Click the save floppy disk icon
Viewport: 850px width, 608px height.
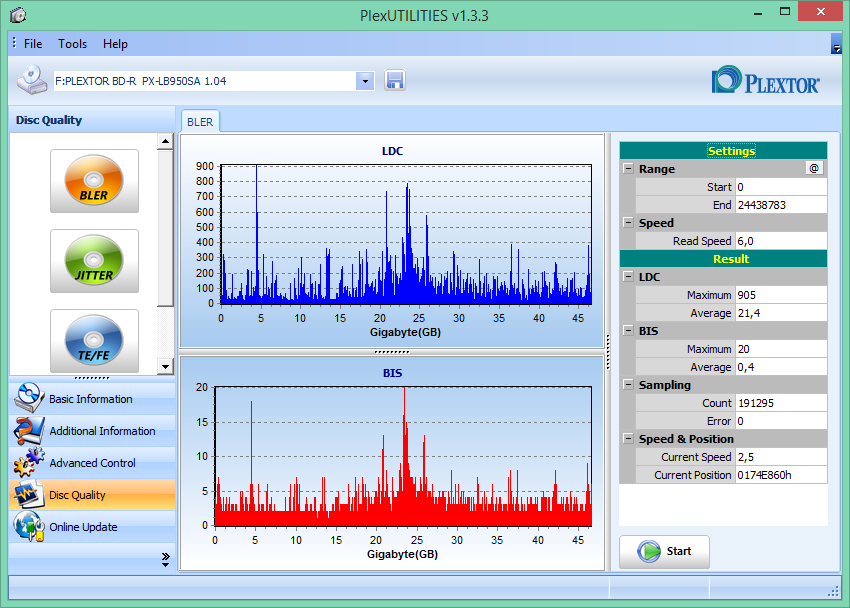click(x=395, y=81)
